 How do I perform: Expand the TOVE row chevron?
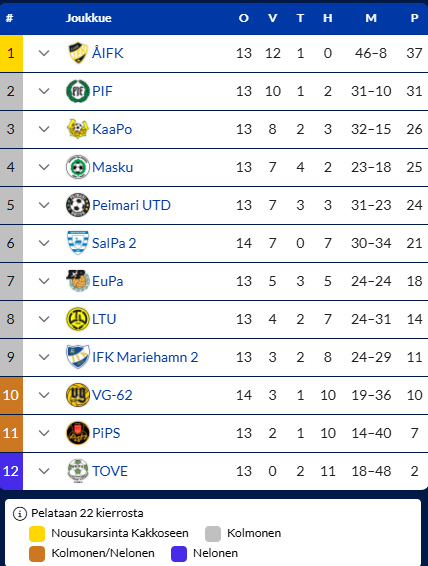click(44, 471)
